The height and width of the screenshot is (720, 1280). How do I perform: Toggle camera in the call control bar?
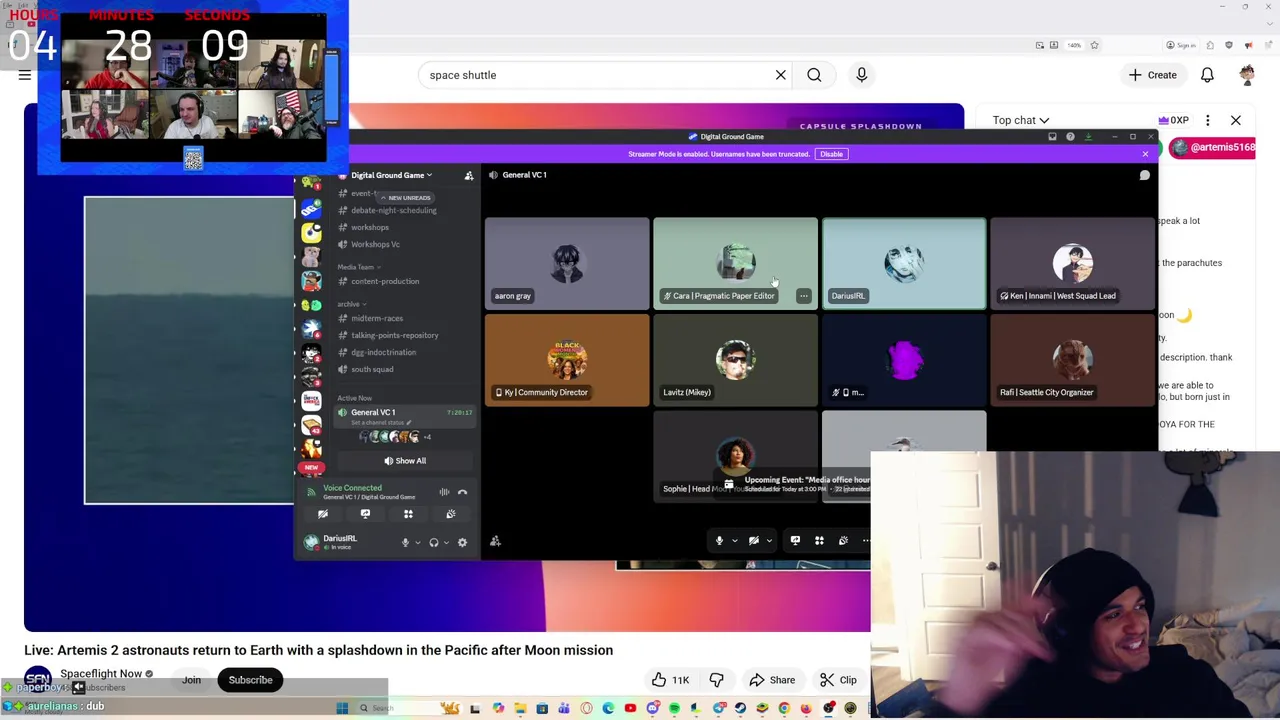tap(754, 541)
